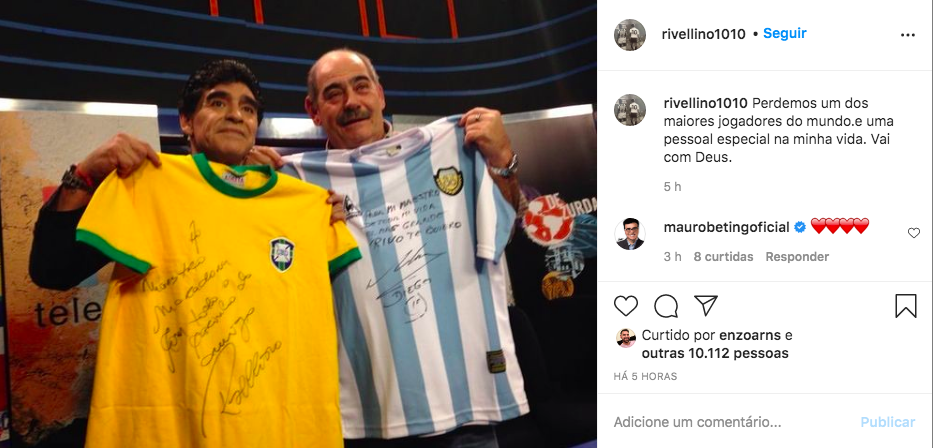
Task: Share the post via paper plane icon
Action: (706, 306)
